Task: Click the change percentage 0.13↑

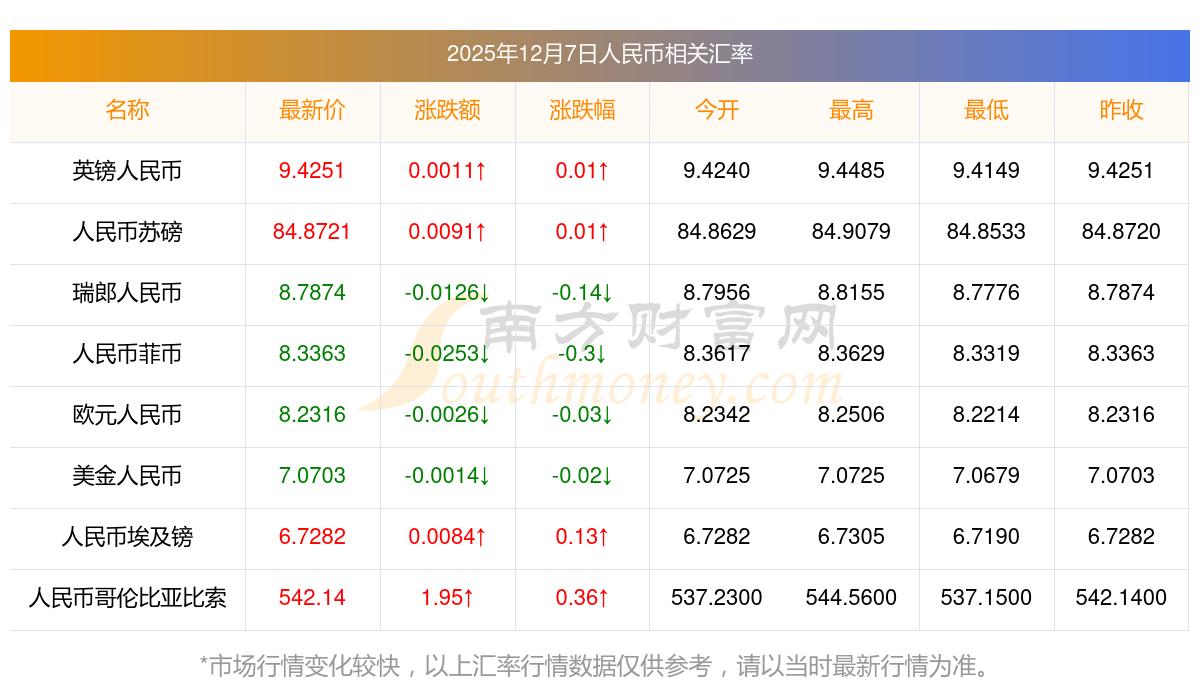Action: tap(582, 537)
